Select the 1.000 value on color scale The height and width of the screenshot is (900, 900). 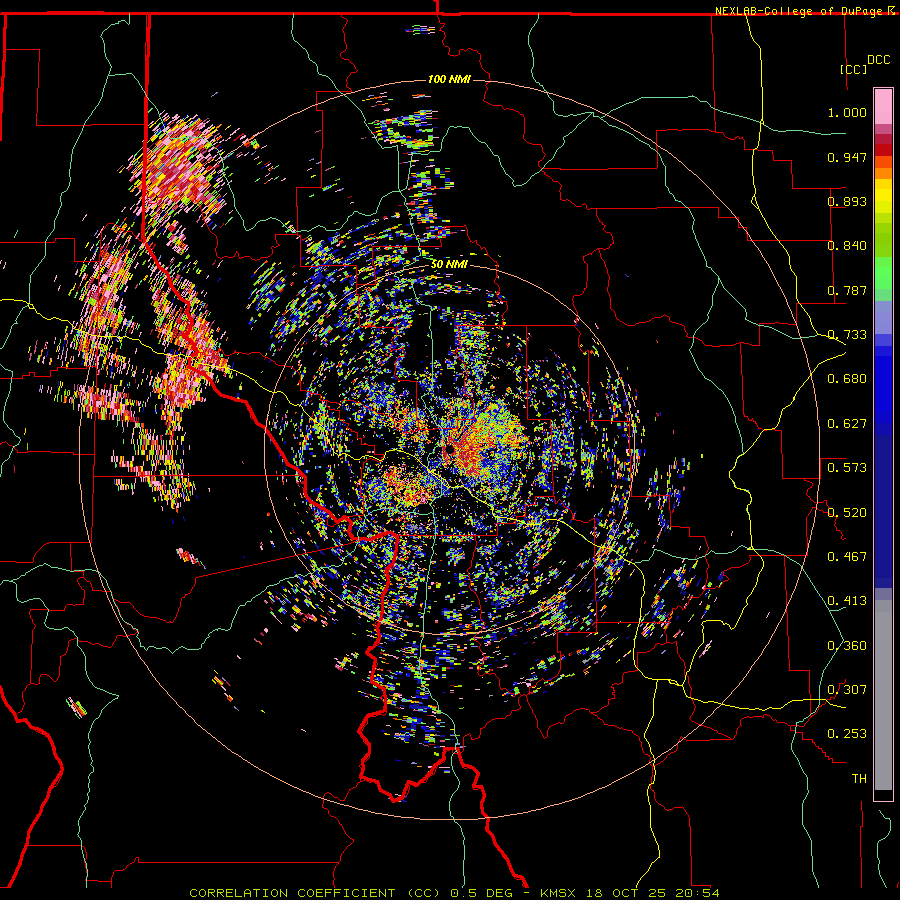point(847,112)
